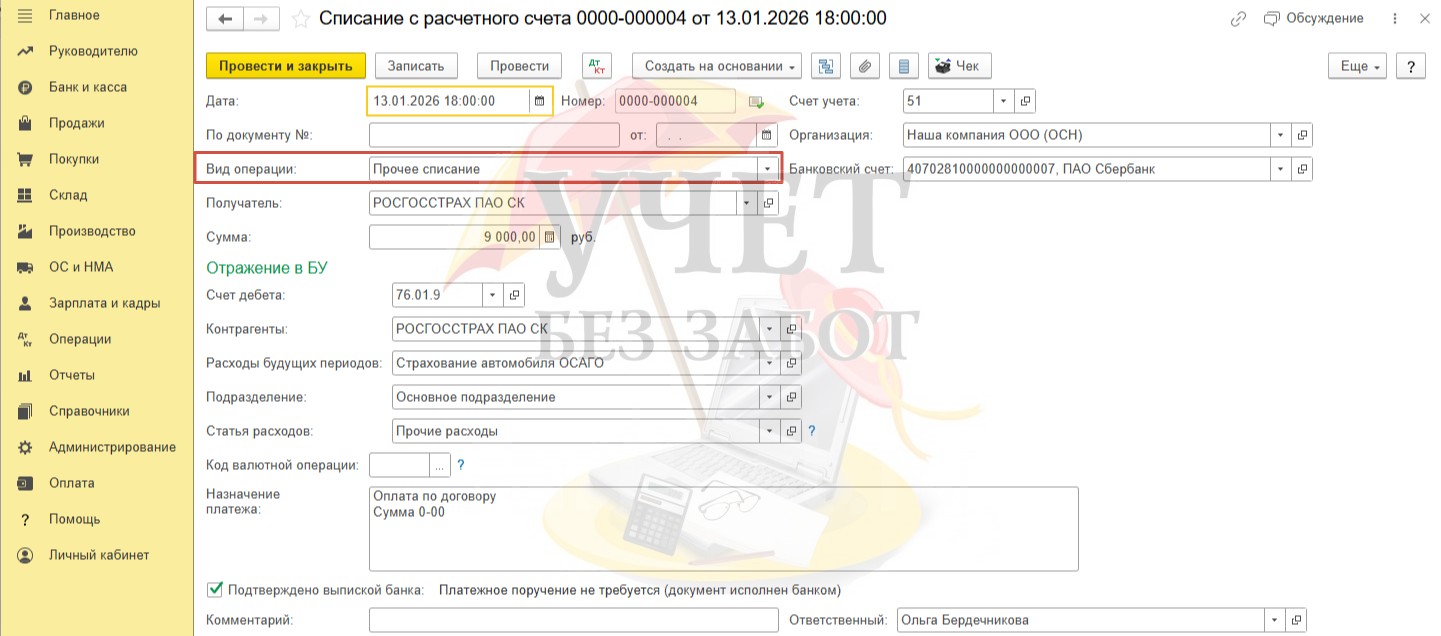Click the Отчеты chart icon
Image resolution: width=1441 pixels, height=636 pixels.
coord(25,375)
